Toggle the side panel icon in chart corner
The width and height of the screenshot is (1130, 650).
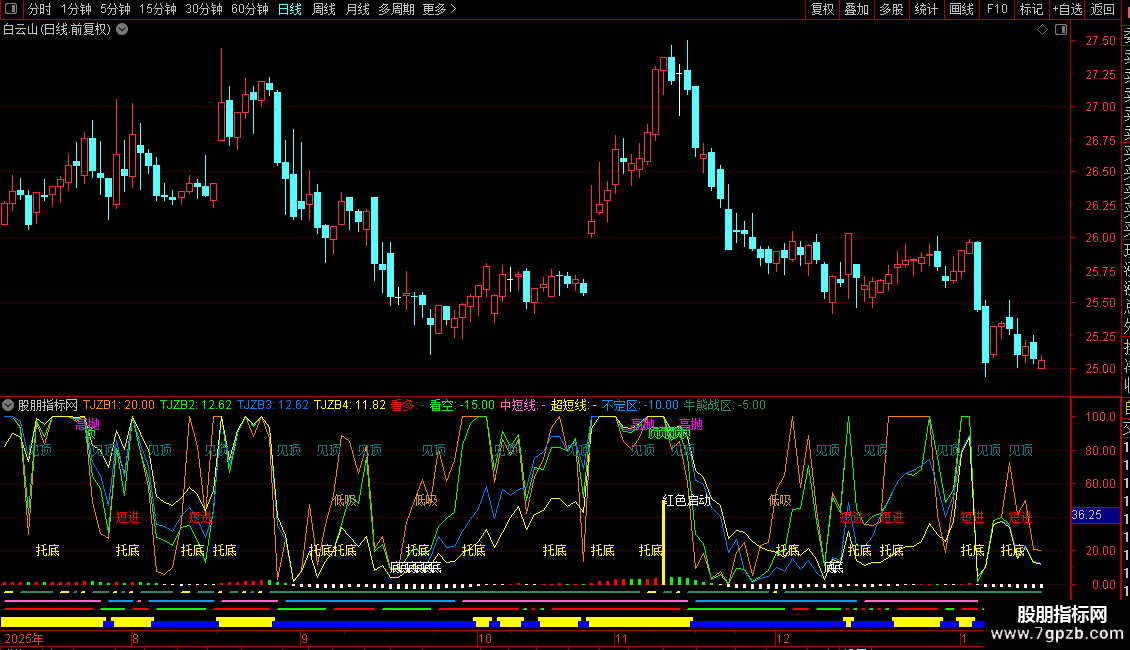tap(1061, 30)
